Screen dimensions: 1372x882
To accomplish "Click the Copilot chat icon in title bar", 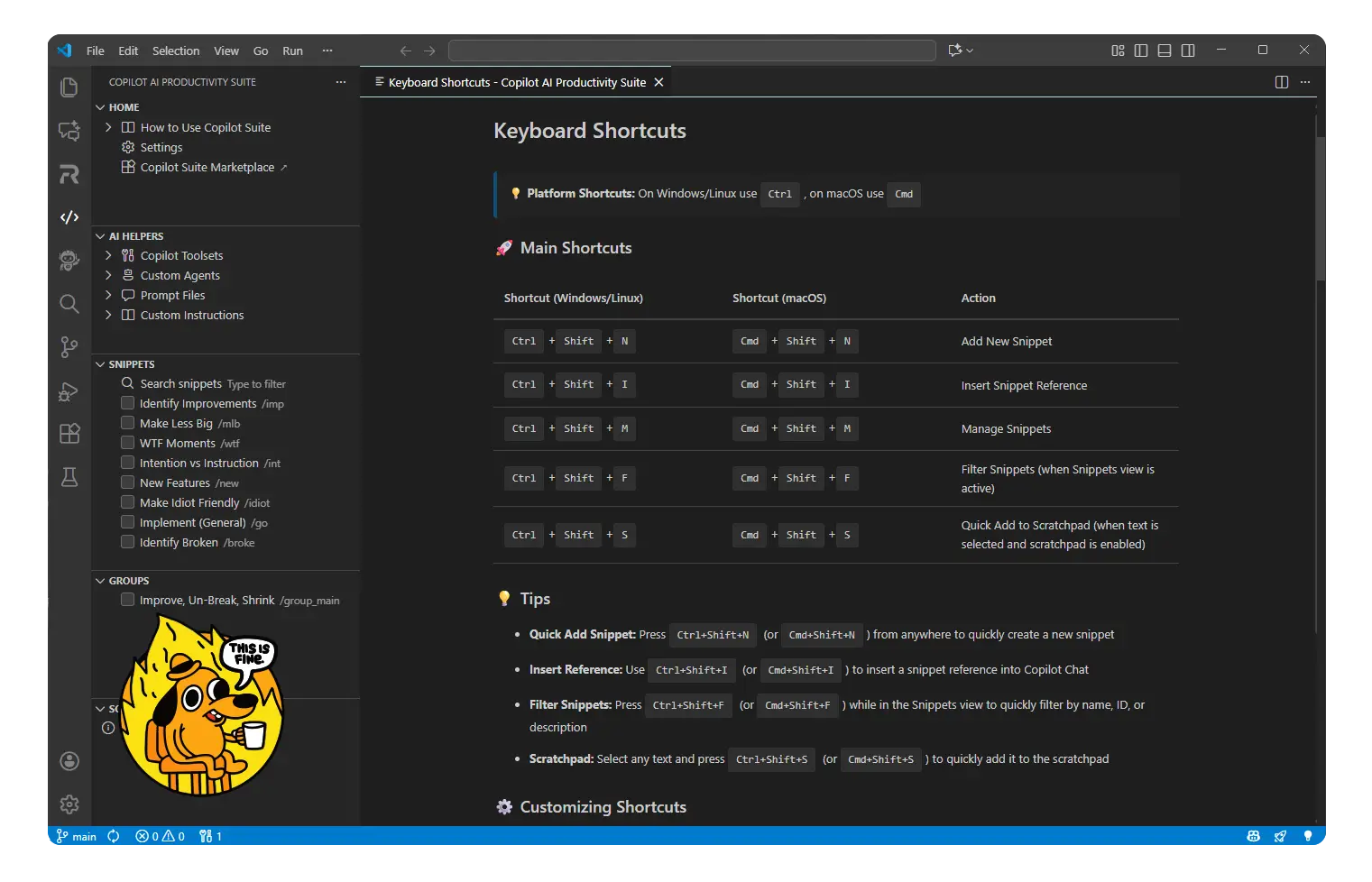I will tap(955, 51).
